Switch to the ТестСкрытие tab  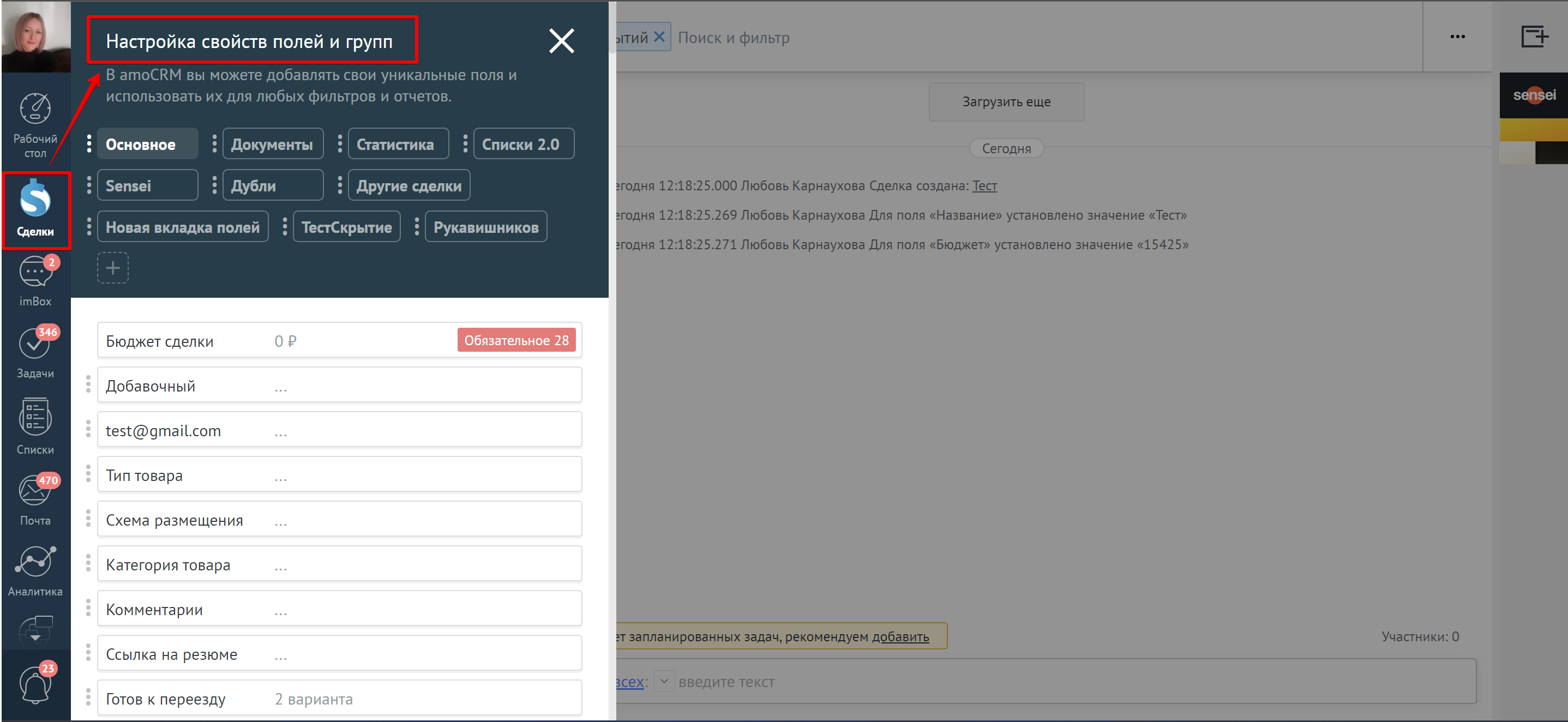click(346, 226)
